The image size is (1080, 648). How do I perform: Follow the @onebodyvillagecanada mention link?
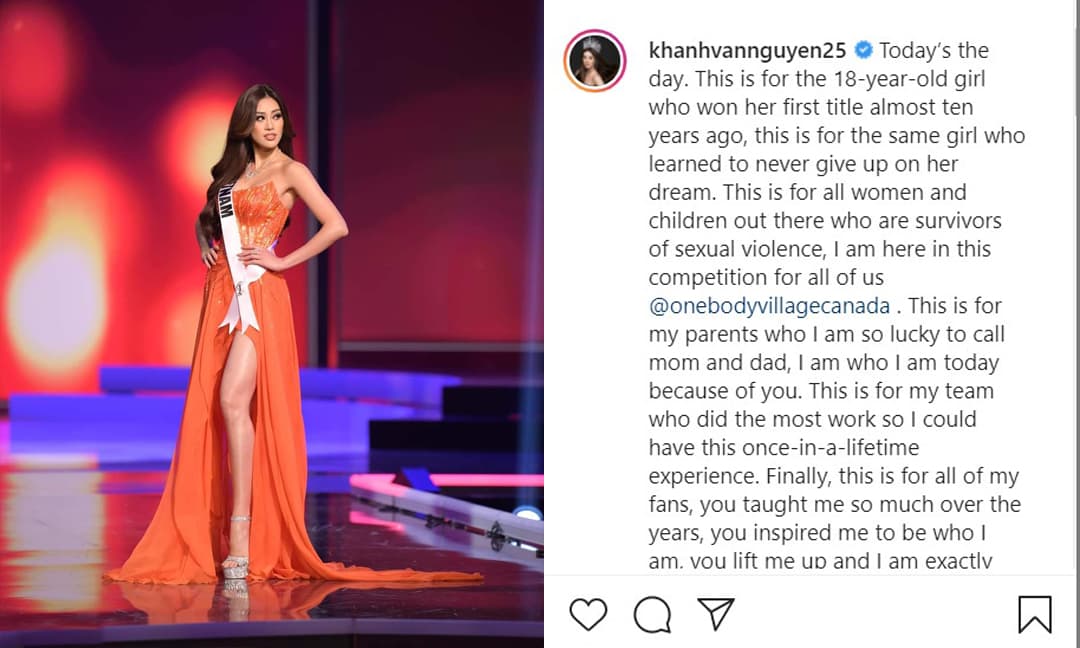point(769,306)
